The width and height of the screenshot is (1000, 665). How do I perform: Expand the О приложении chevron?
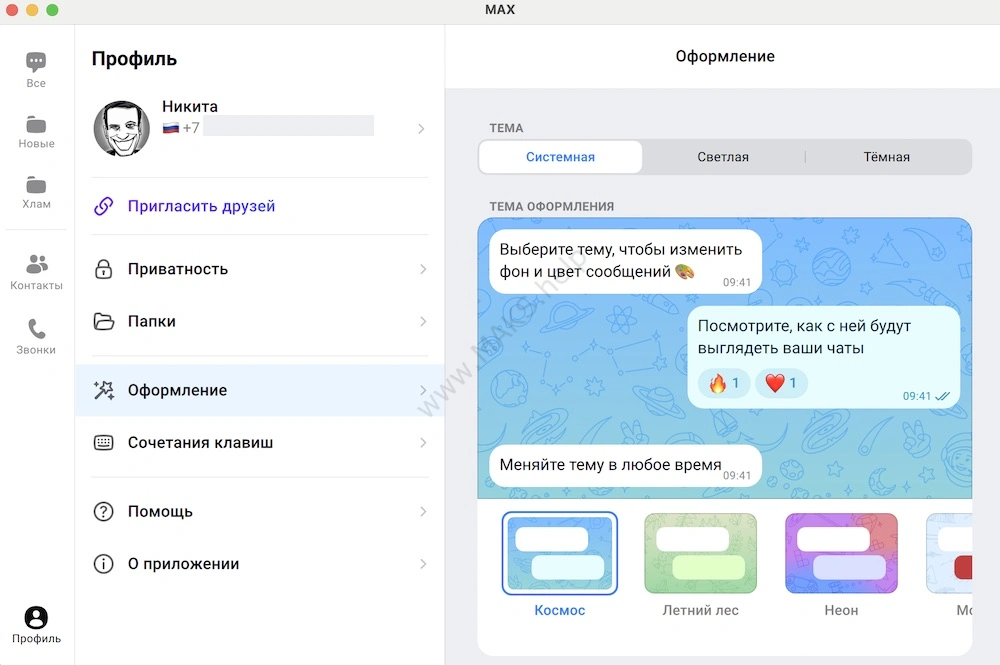pyautogui.click(x=422, y=564)
